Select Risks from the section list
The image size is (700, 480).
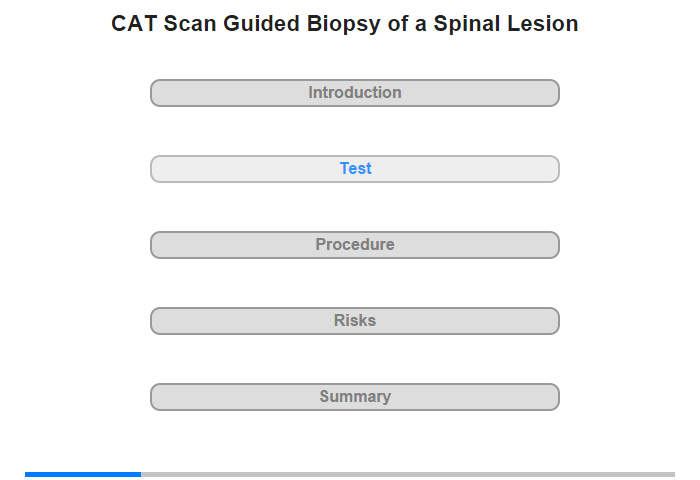[x=354, y=321]
